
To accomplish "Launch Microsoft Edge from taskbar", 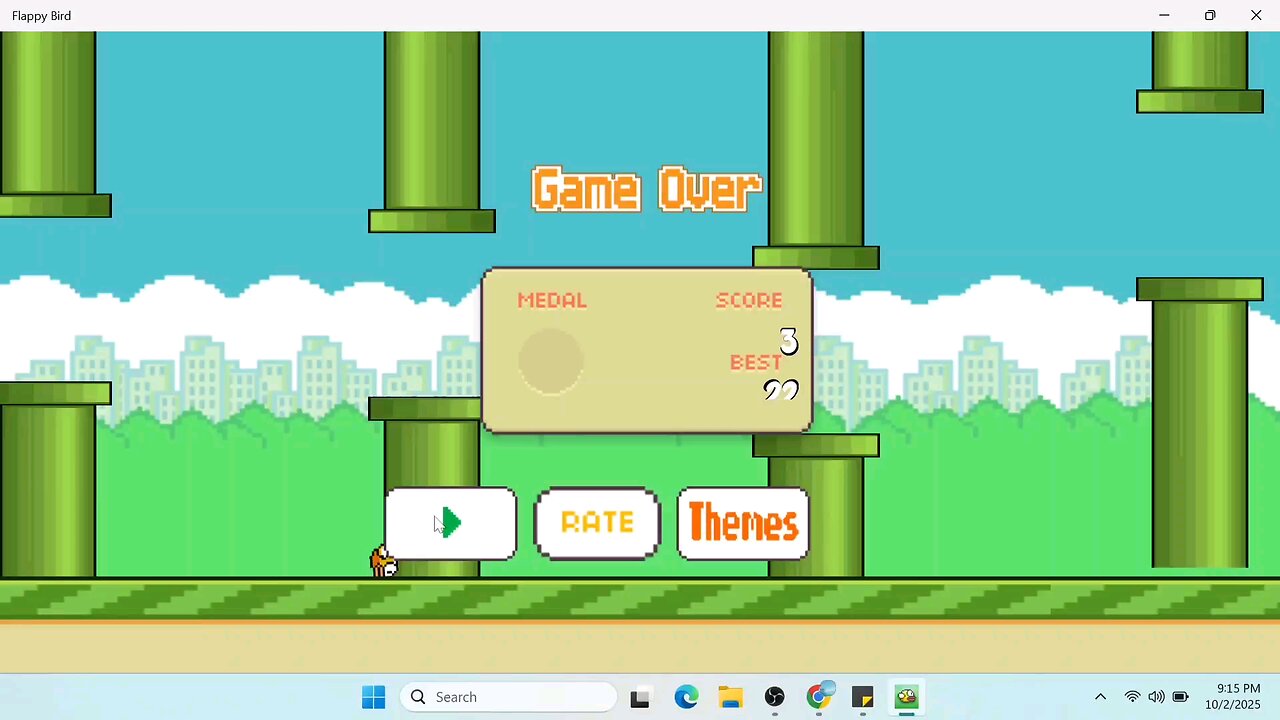I will (686, 697).
